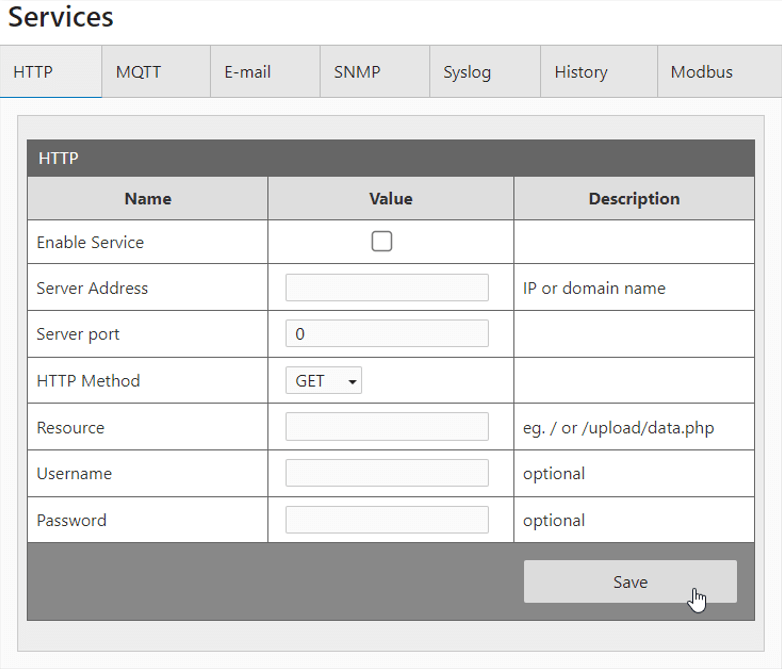This screenshot has width=782, height=669.
Task: Select the Username input box
Action: click(387, 473)
